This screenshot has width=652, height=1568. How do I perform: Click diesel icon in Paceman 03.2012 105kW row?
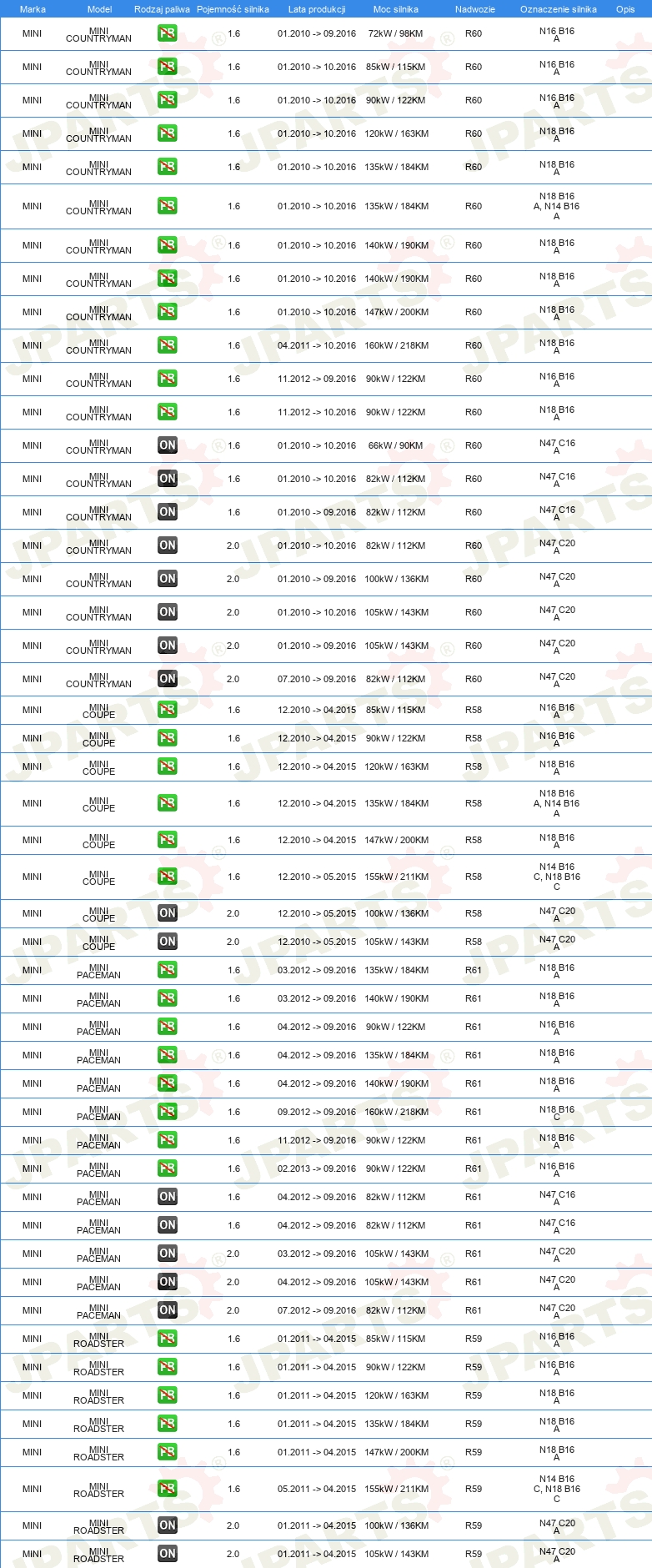tap(168, 1254)
